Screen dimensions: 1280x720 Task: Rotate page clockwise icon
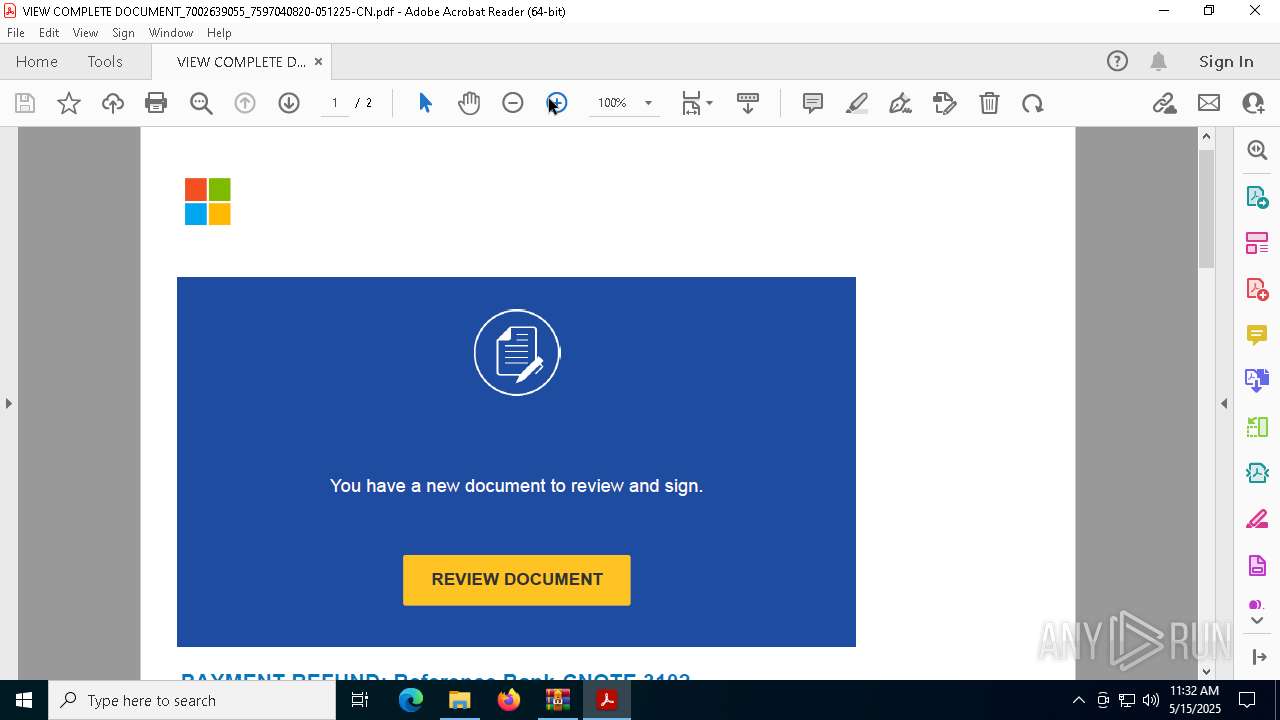pos(1033,103)
